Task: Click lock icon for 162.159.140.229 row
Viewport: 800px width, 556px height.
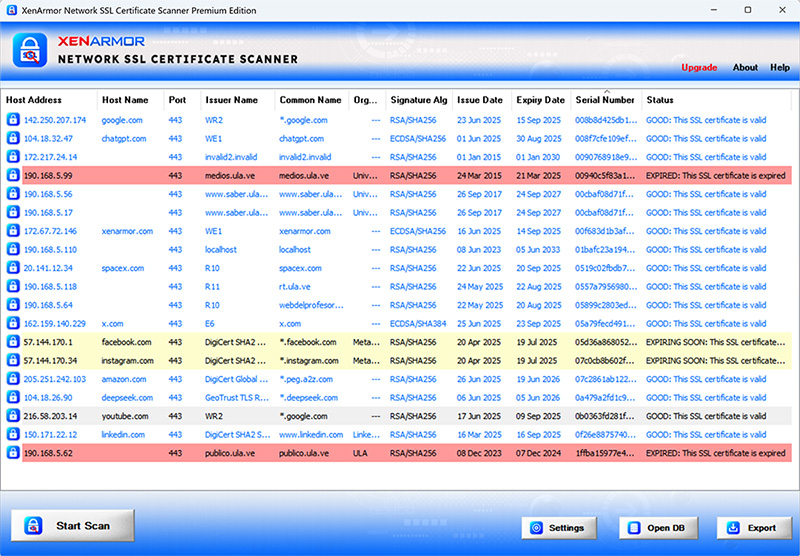Action: (x=13, y=323)
